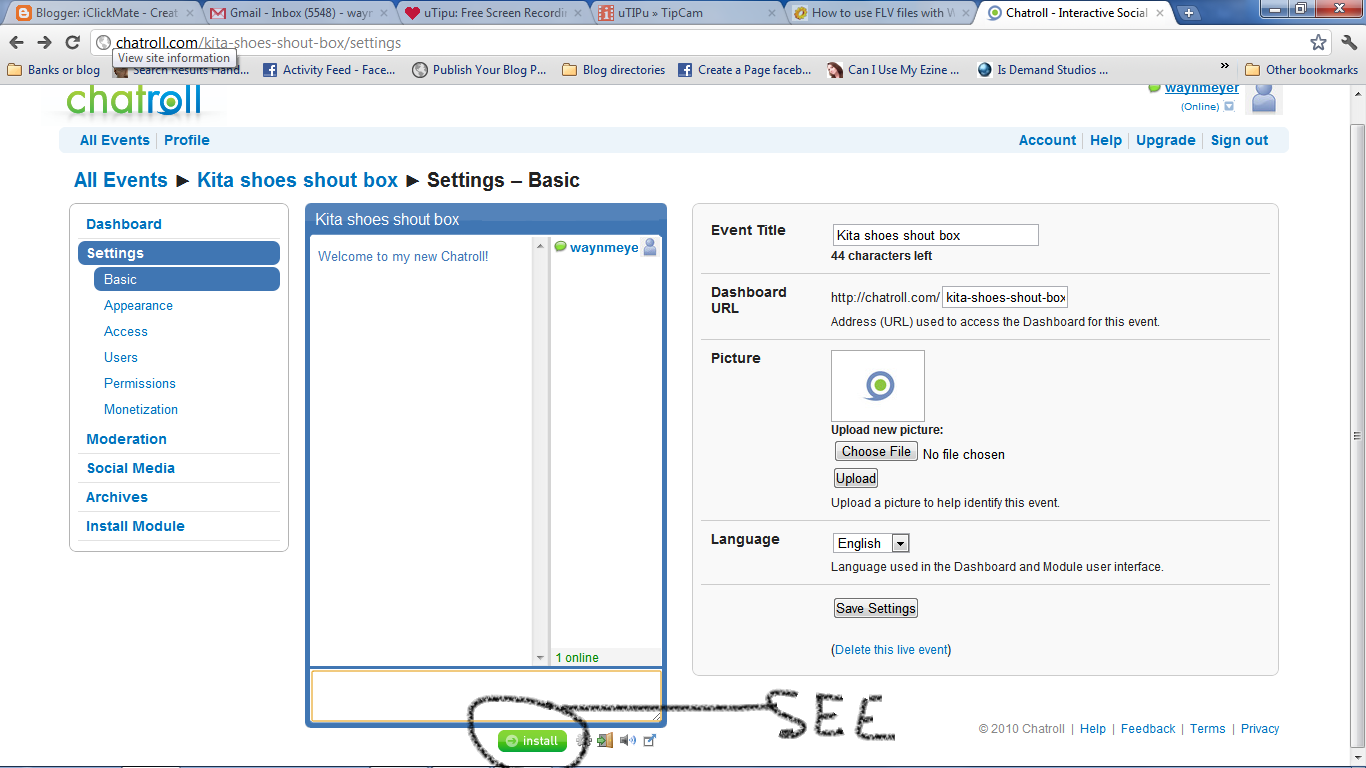1366x768 pixels.
Task: Open Activity Feed Facebook bookmark
Action: 329,70
